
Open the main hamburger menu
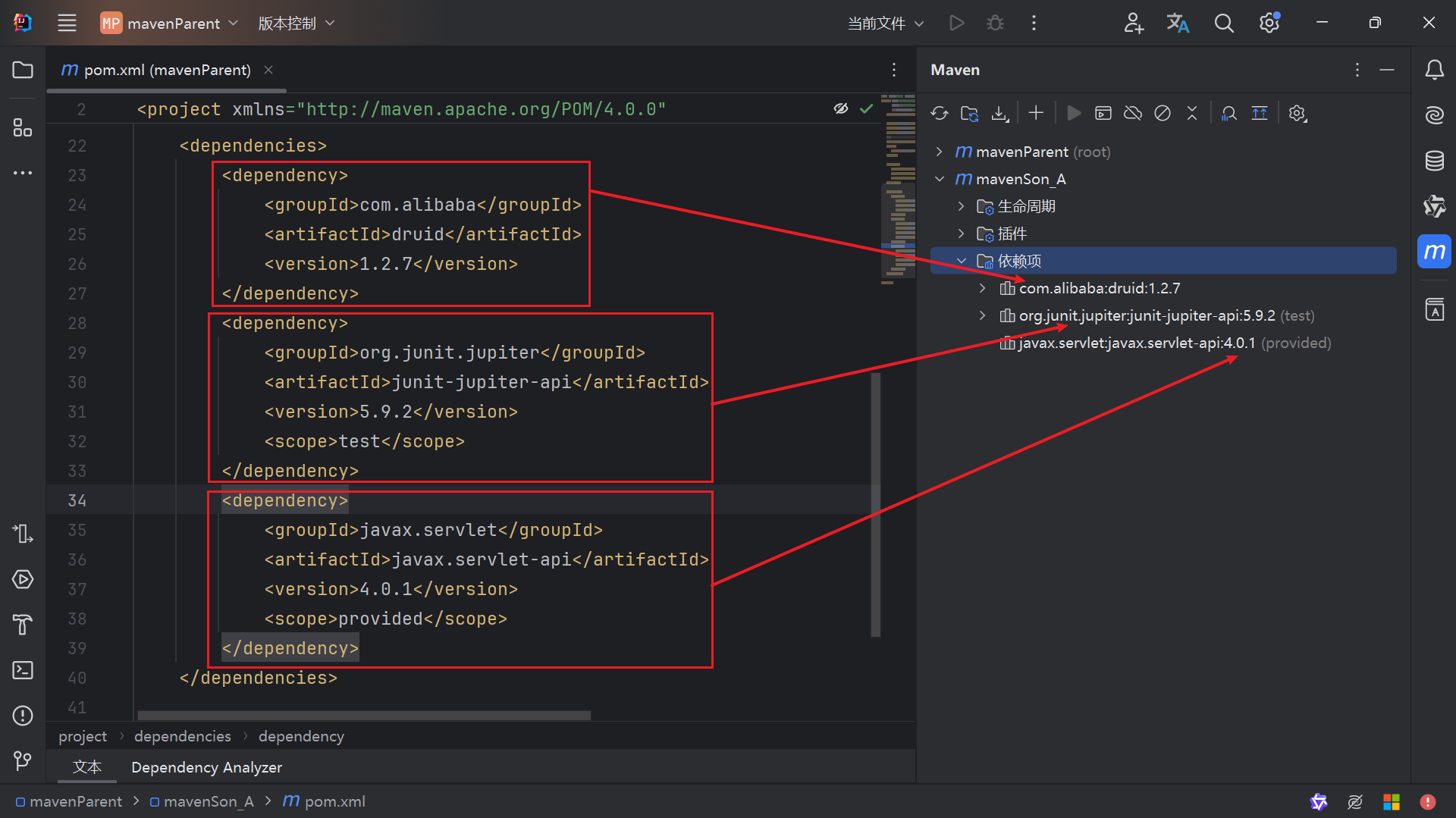click(x=67, y=23)
